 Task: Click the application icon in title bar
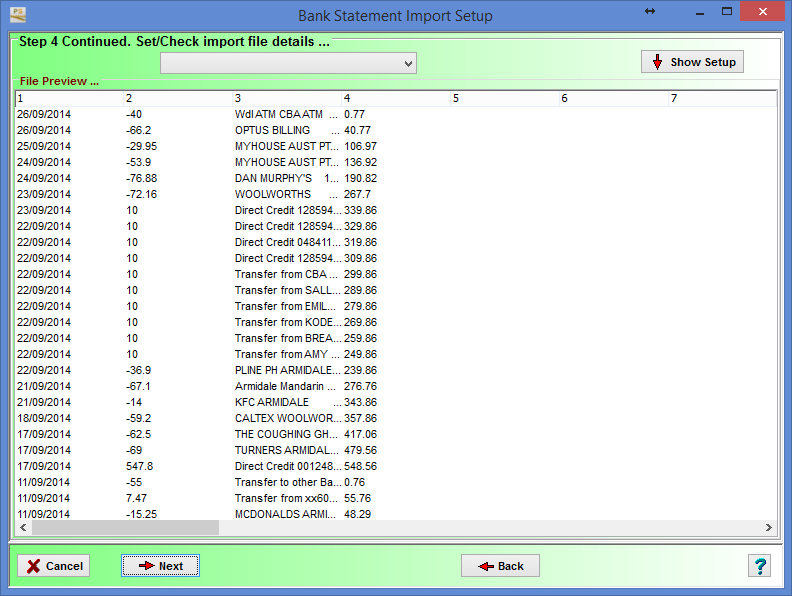point(18,15)
